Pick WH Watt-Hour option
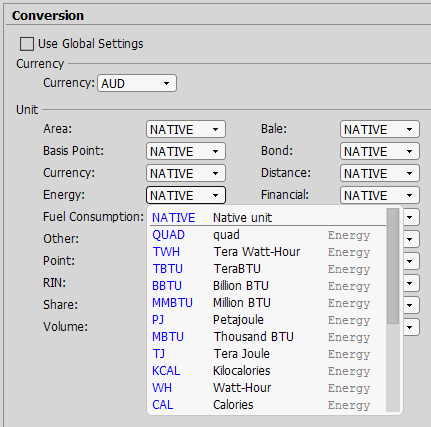This screenshot has width=431, height=427. tap(268, 388)
